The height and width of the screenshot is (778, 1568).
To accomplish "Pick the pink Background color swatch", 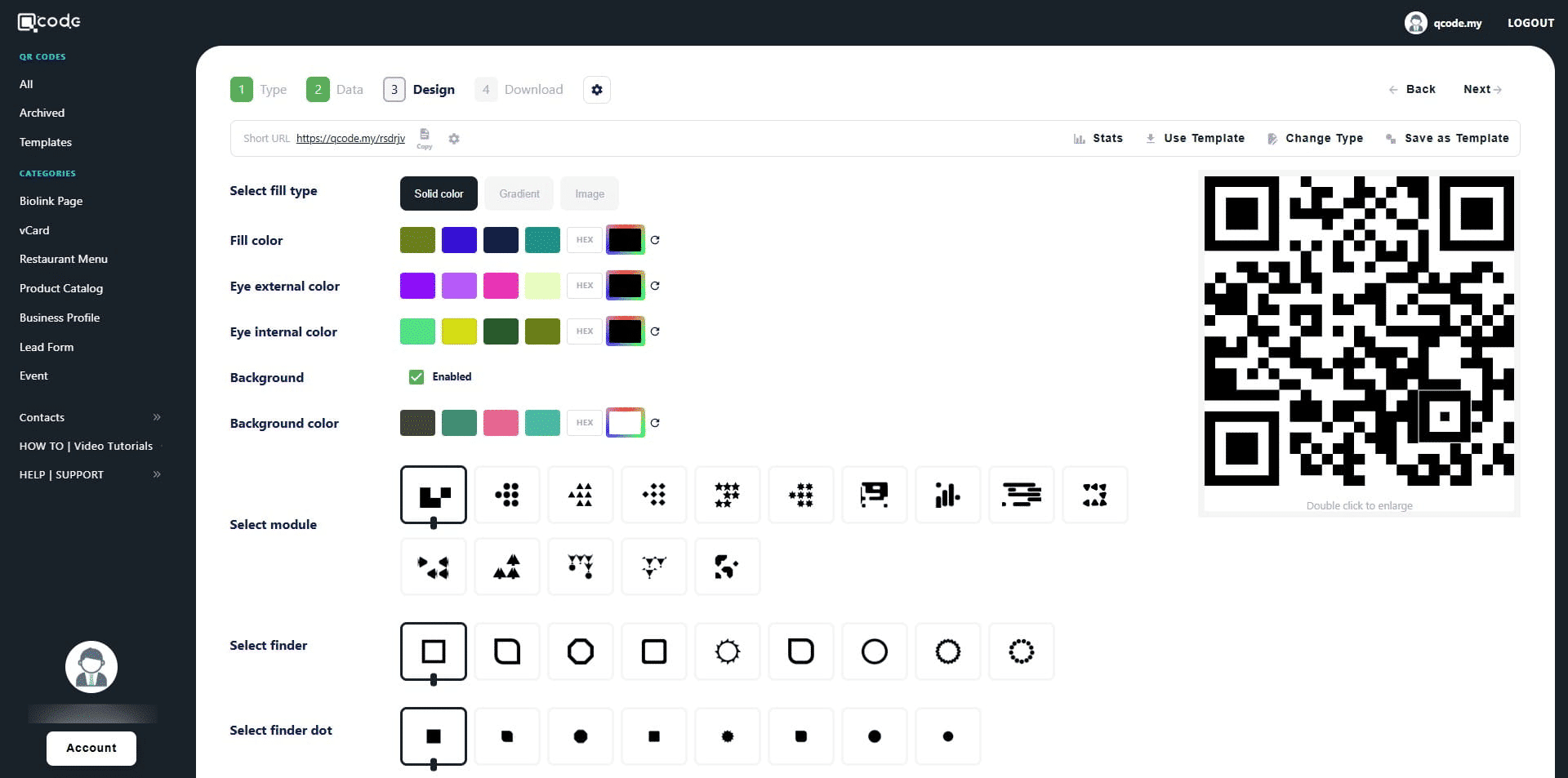I will point(501,423).
